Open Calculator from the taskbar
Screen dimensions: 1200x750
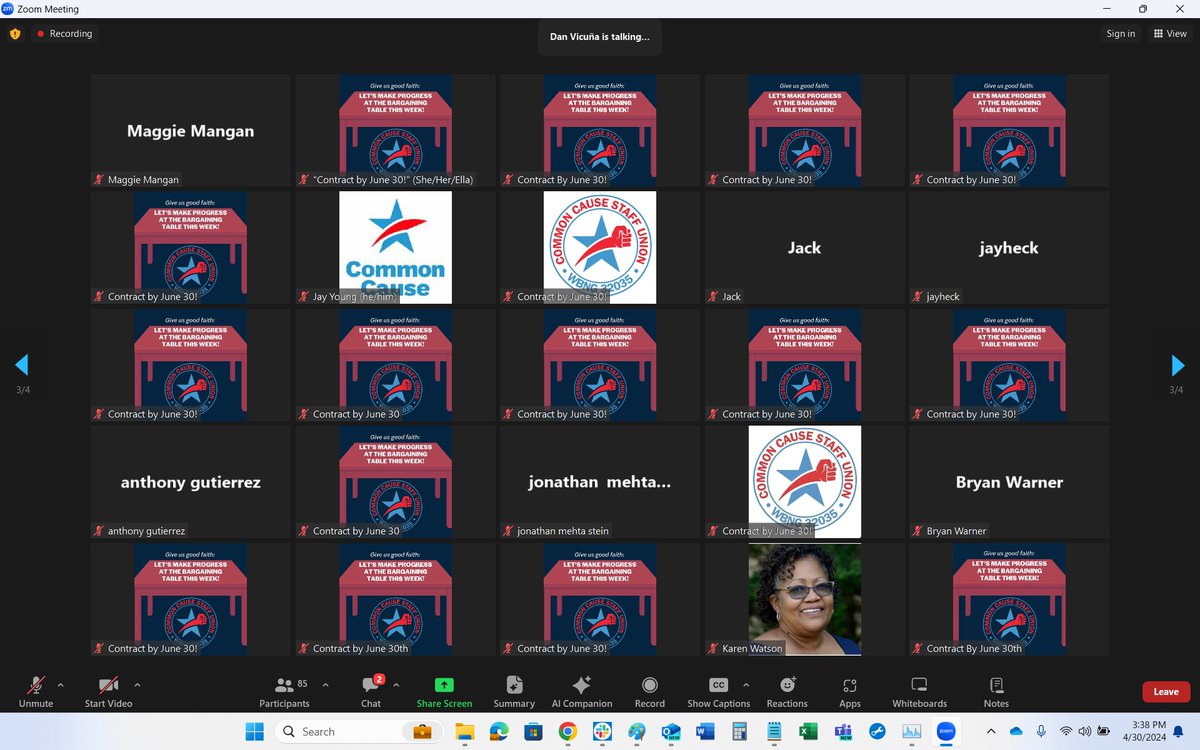point(739,731)
